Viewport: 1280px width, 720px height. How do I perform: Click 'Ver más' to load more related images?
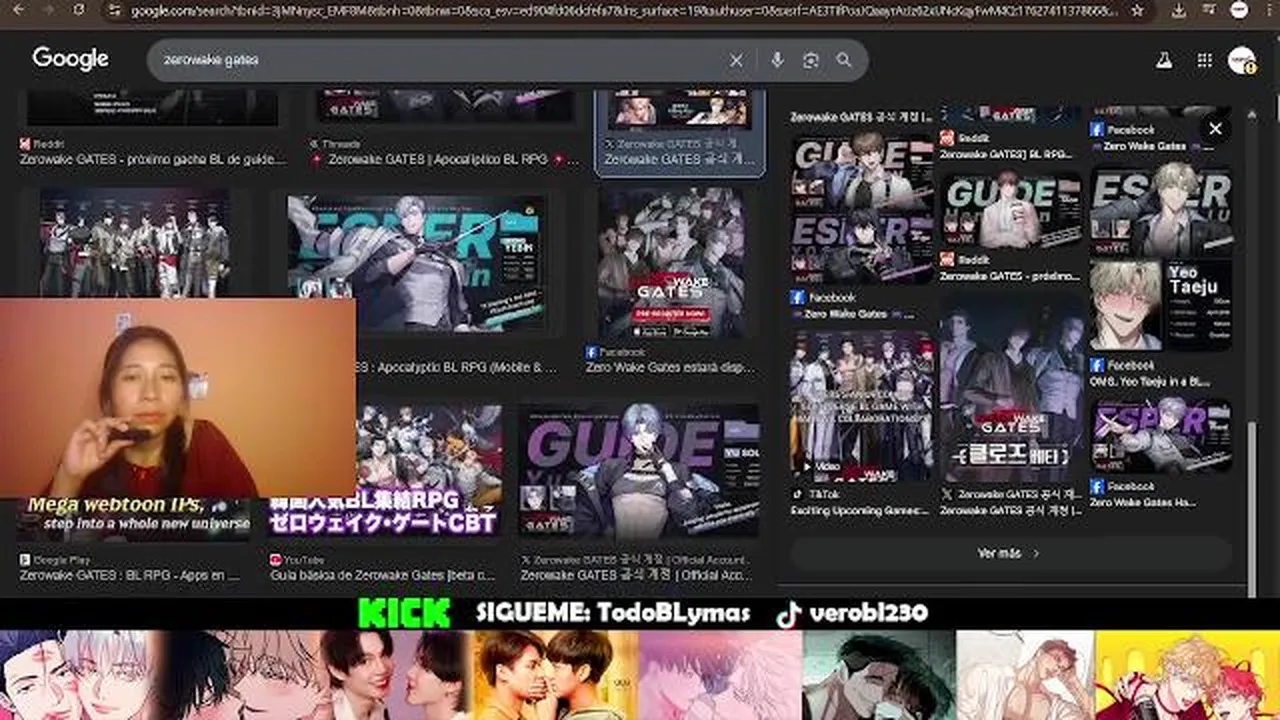(1010, 552)
